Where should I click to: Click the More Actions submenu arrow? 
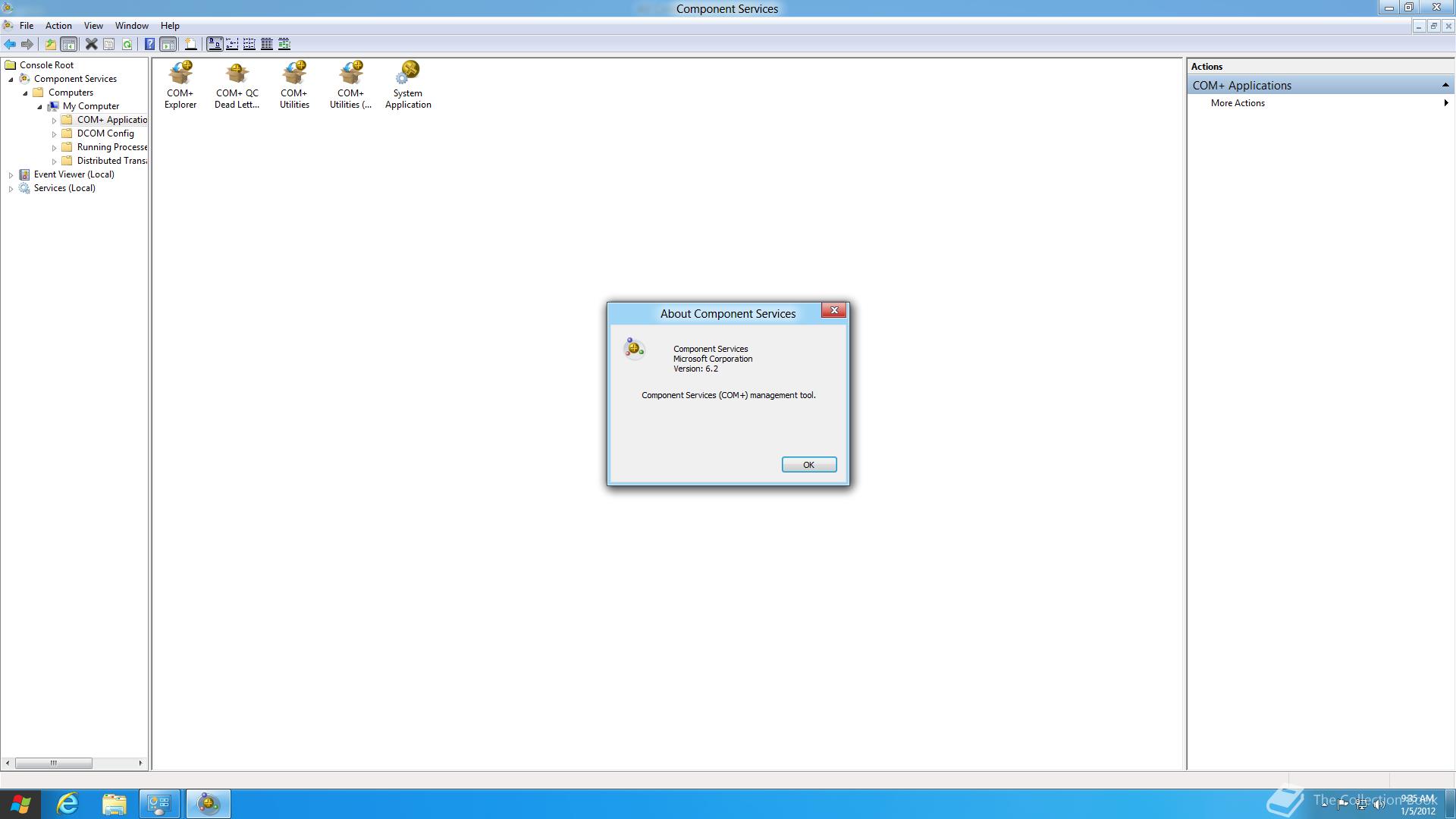1446,103
